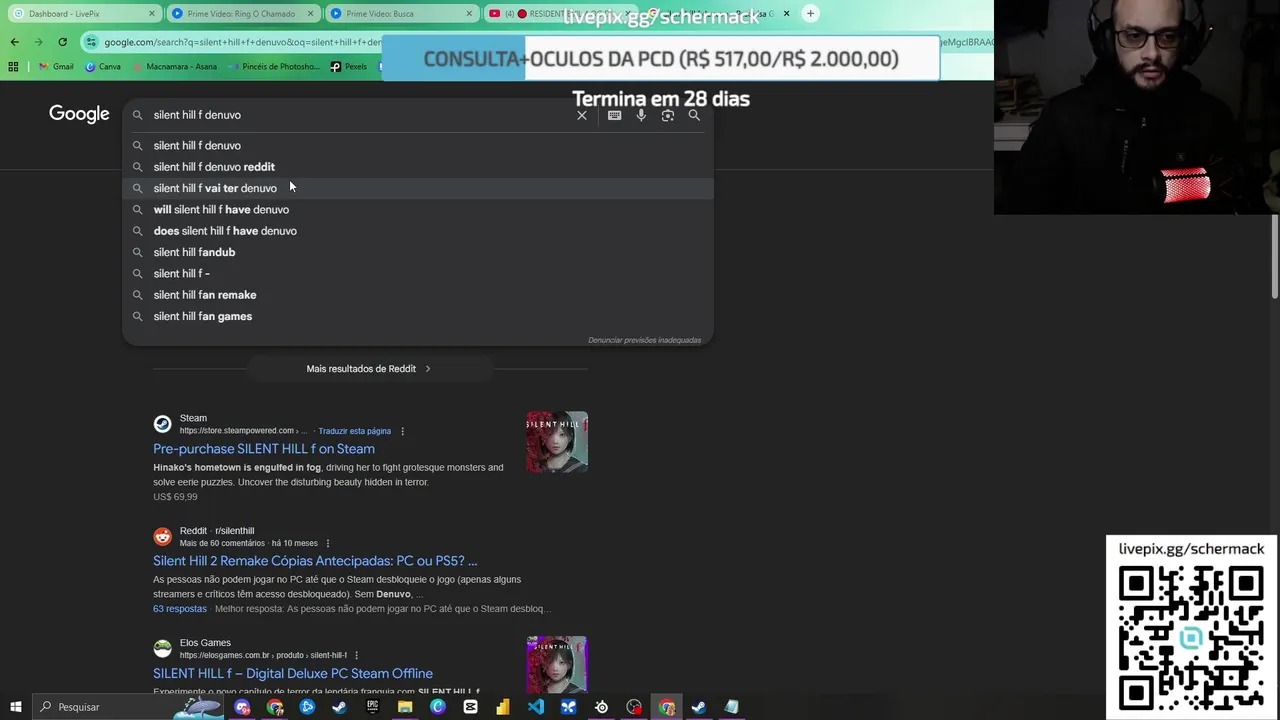The height and width of the screenshot is (720, 1280).
Task: Select the first suggestion "silent hill f denuvo"
Action: point(418,146)
